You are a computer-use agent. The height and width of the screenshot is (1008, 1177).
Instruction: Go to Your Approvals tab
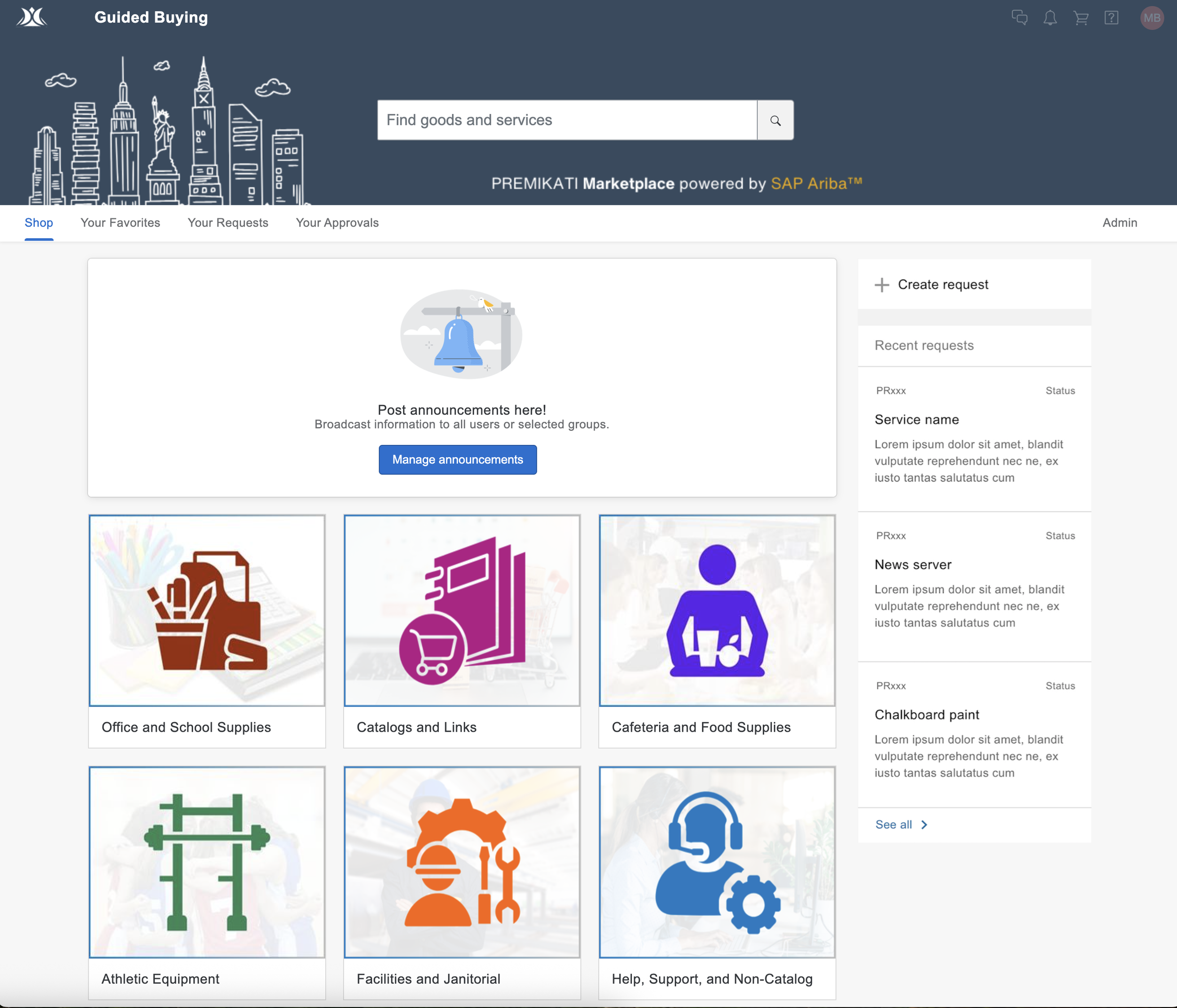[337, 223]
